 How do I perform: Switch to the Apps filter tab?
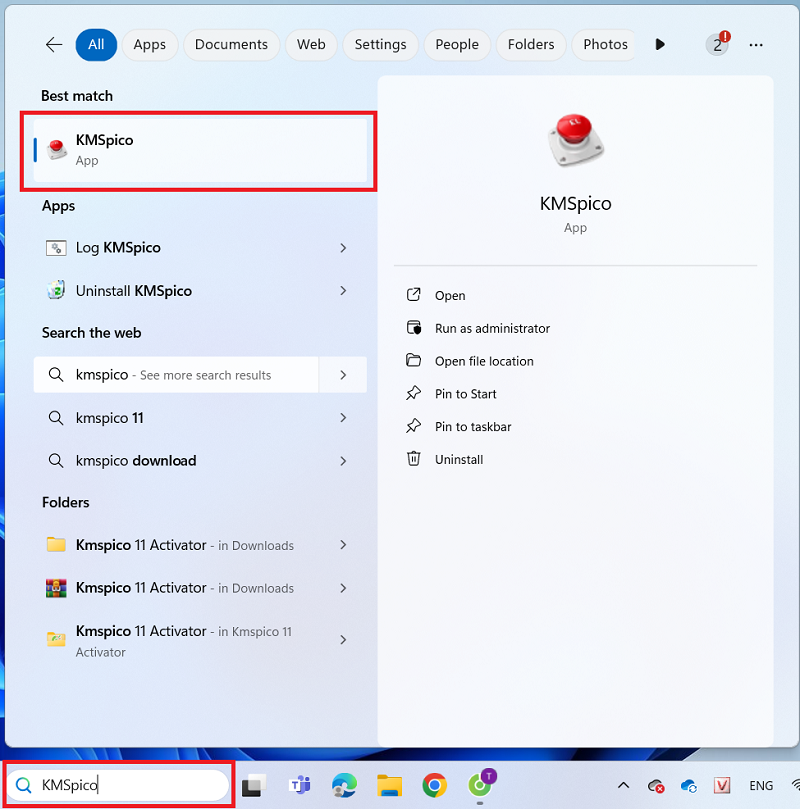(x=150, y=45)
